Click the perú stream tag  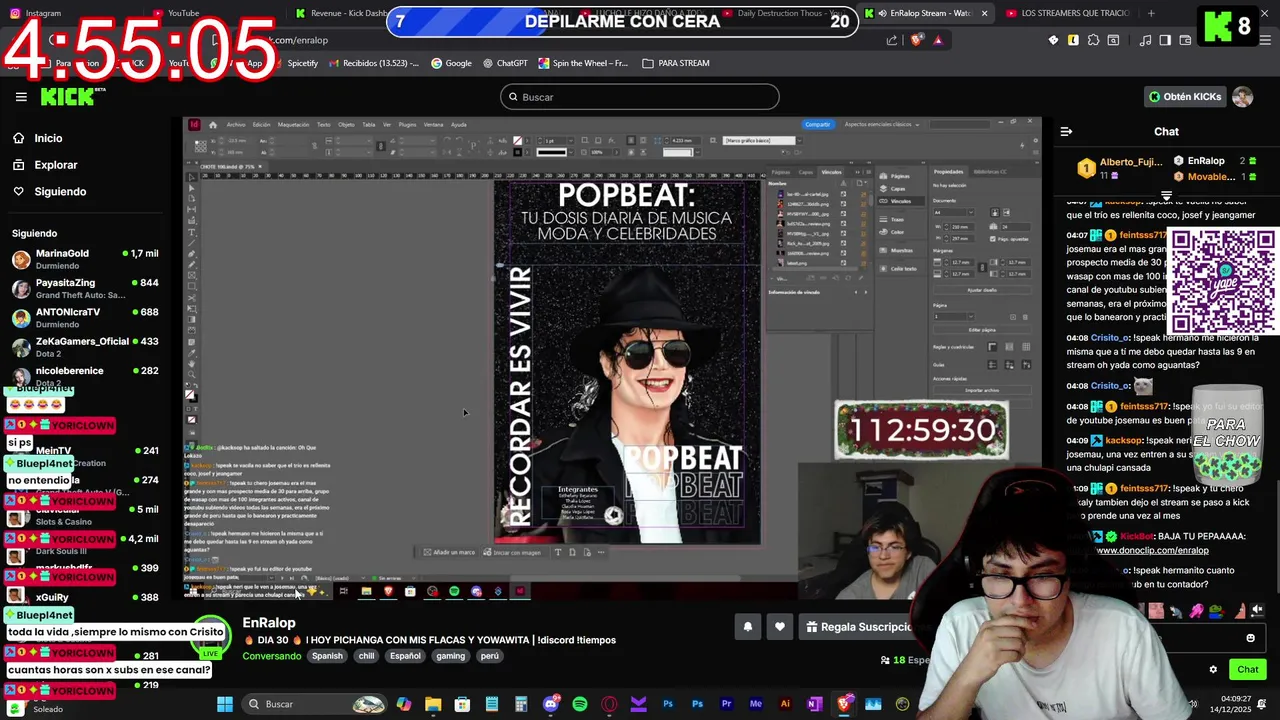[489, 656]
